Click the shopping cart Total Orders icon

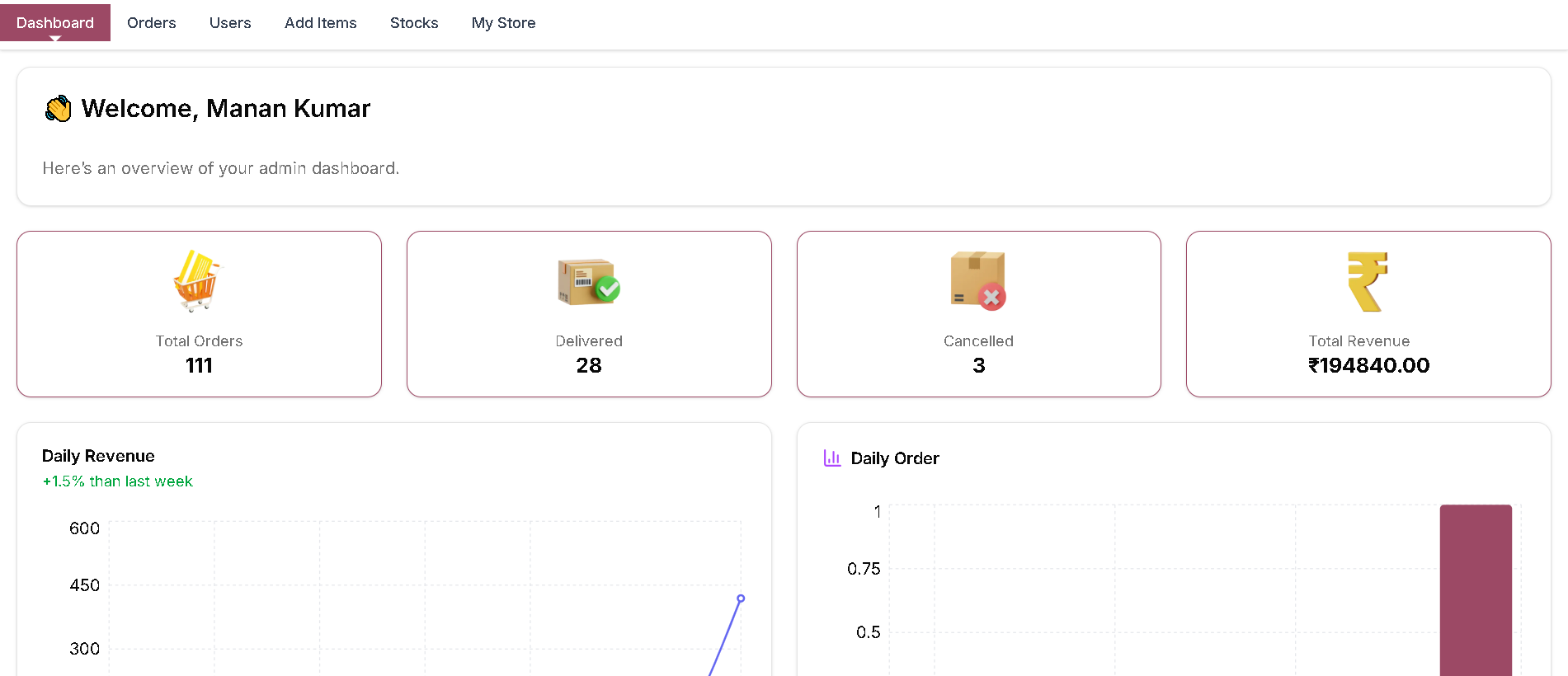tap(198, 281)
